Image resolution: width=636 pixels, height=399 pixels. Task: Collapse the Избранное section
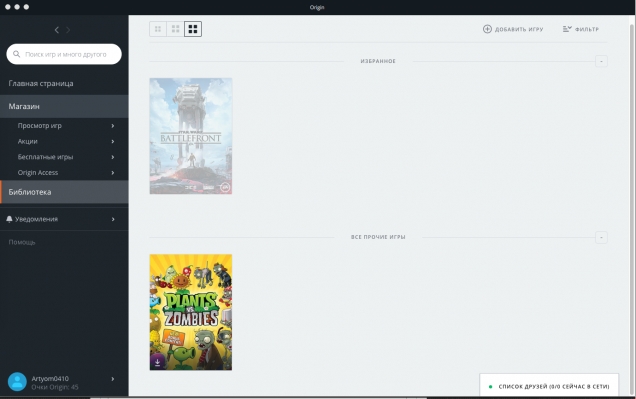(x=601, y=61)
